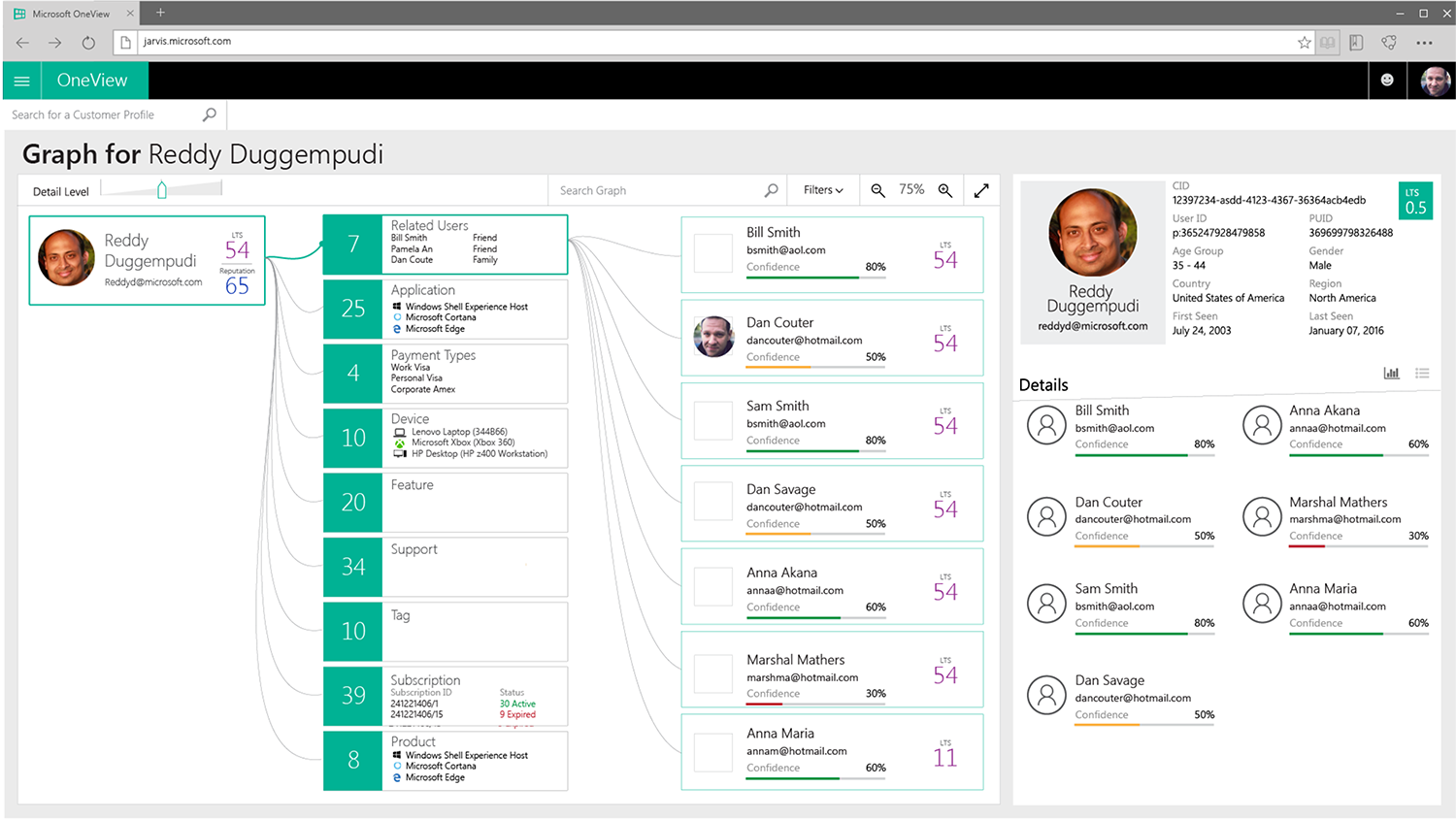Adjust the Detail Level slider handle
This screenshot has height=820, width=1456.
pos(162,190)
